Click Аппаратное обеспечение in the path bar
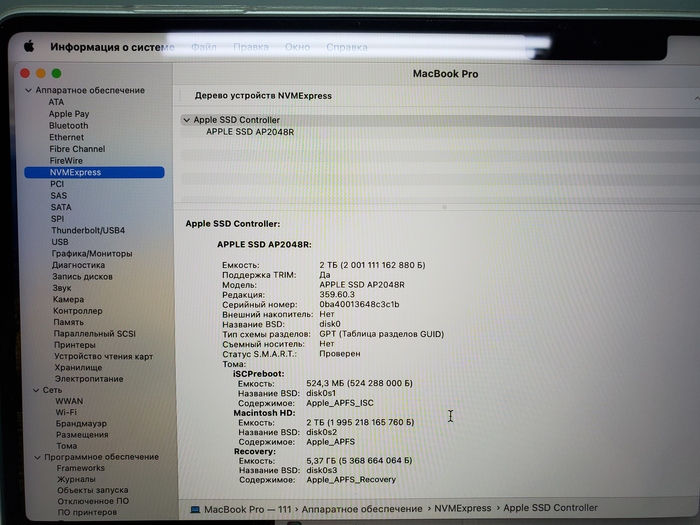This screenshot has height=525, width=700. (x=362, y=509)
